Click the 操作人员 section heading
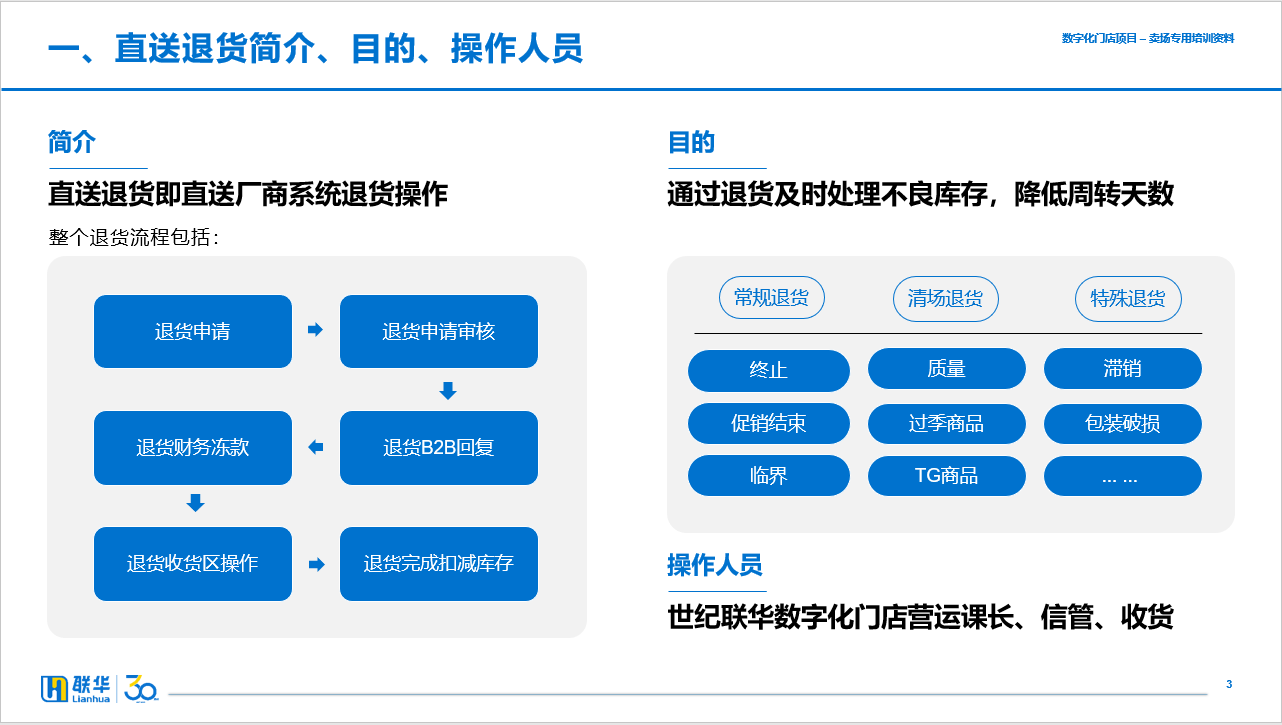Screen dimensions: 1282x725 point(715,565)
